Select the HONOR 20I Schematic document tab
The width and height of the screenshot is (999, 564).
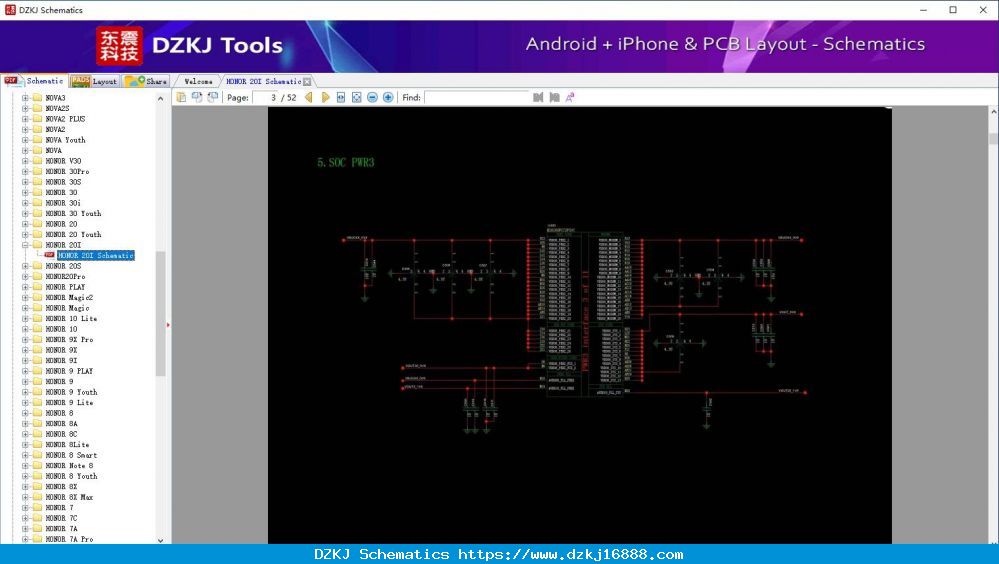pyautogui.click(x=264, y=82)
